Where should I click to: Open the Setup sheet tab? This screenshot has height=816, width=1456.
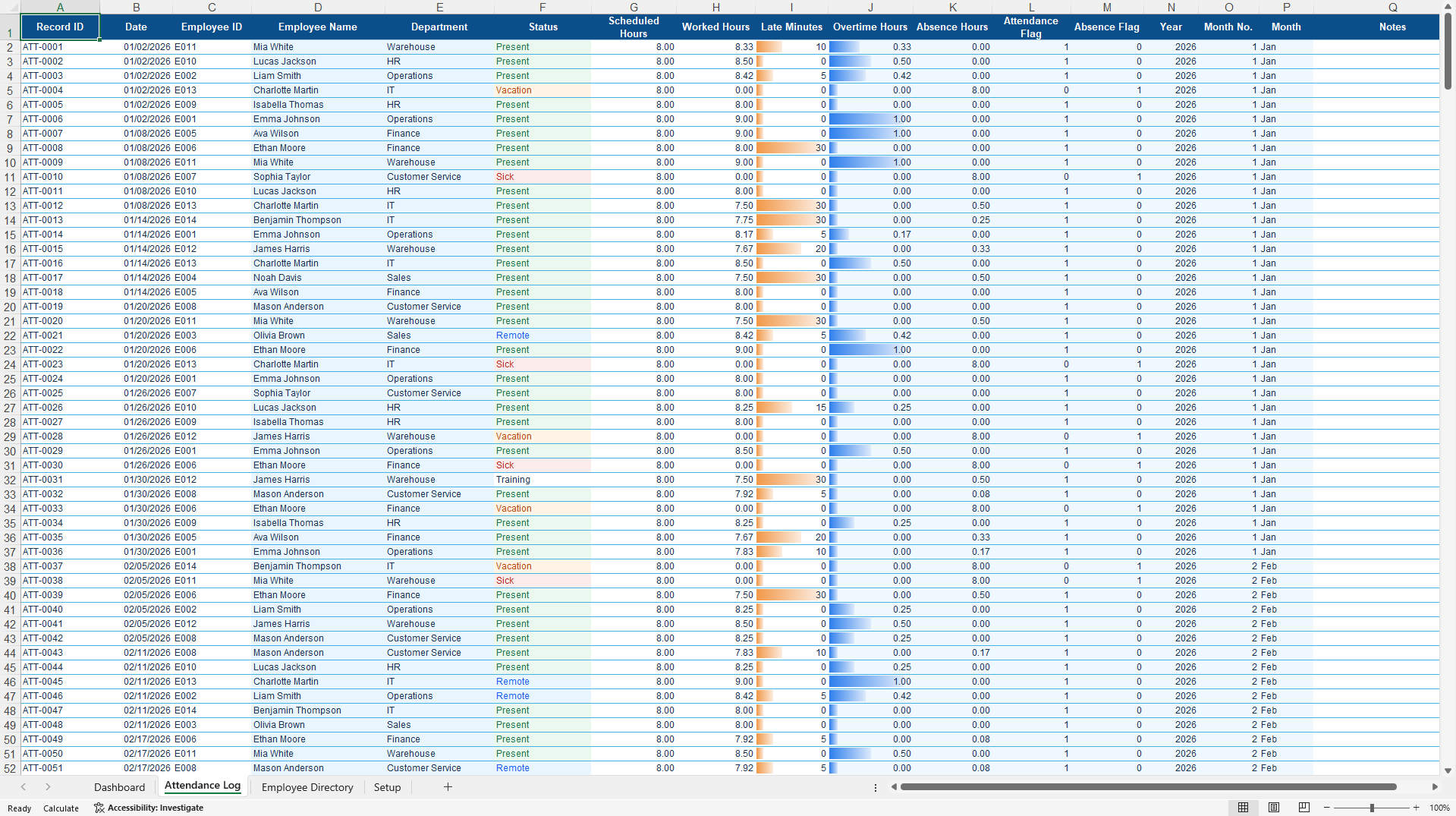[387, 787]
